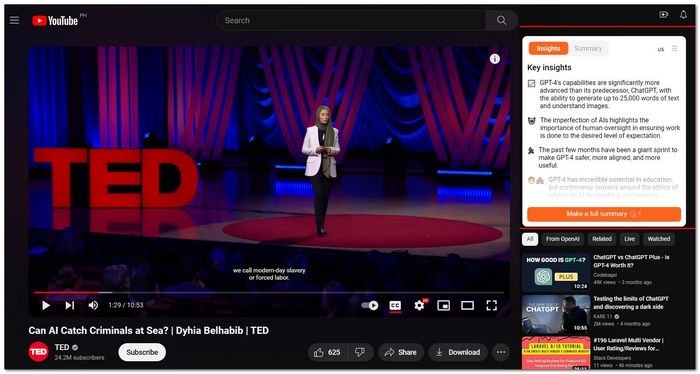The image size is (700, 374).
Task: Click the giant sprint insight text
Action: (x=608, y=158)
